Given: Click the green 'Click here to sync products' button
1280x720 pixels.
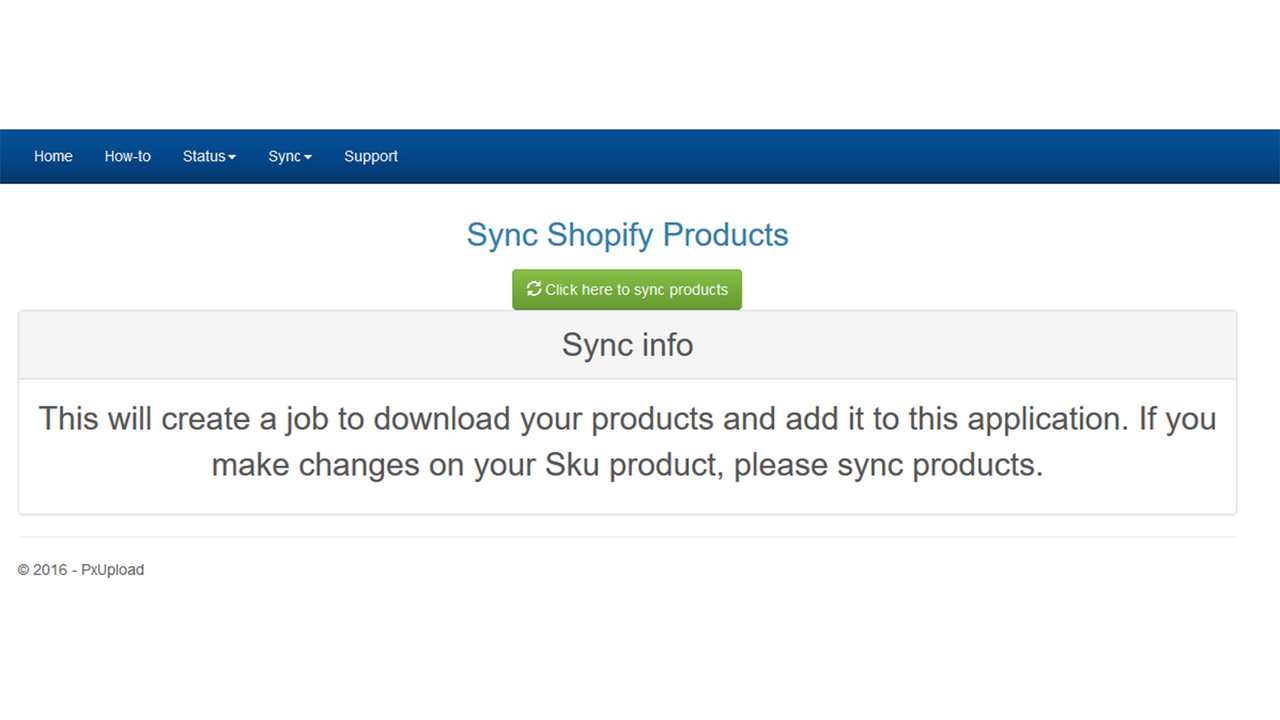Looking at the screenshot, I should pos(627,289).
